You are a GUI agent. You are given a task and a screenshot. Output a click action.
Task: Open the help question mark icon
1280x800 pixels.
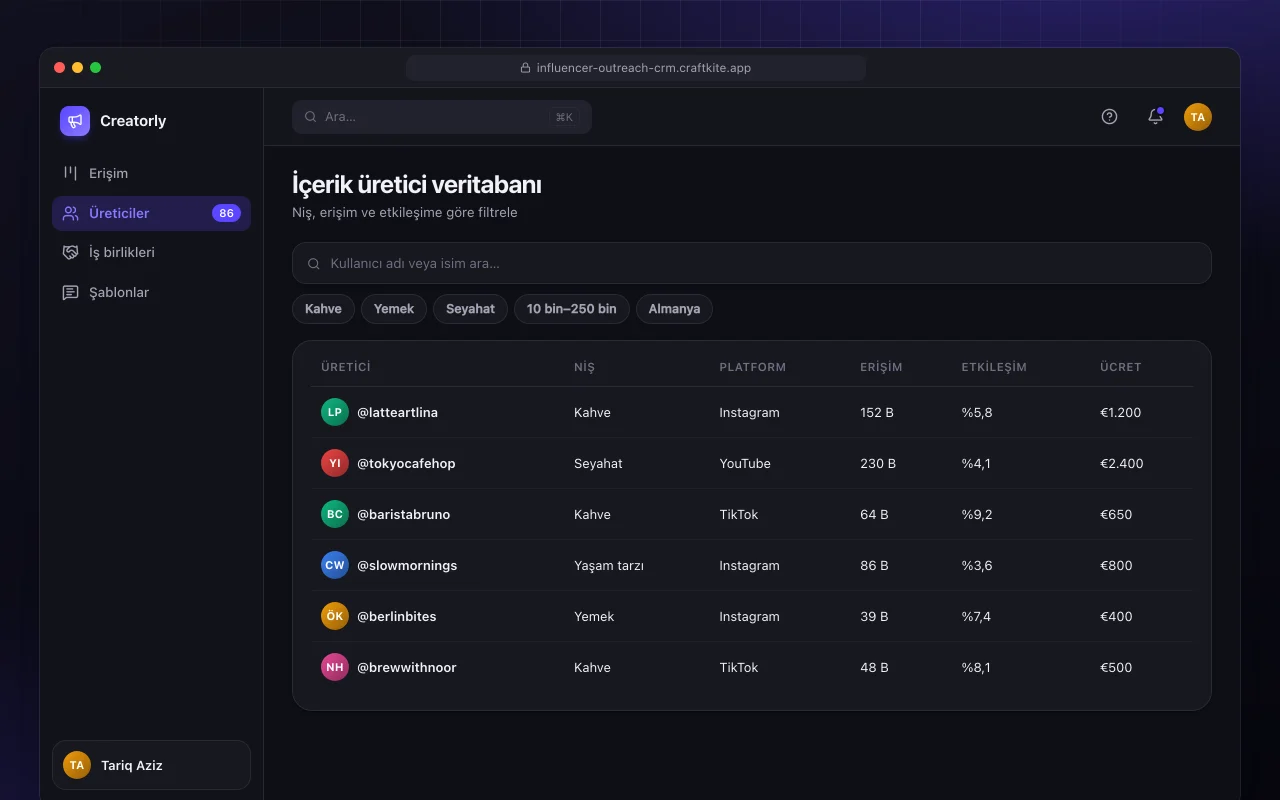1109,117
